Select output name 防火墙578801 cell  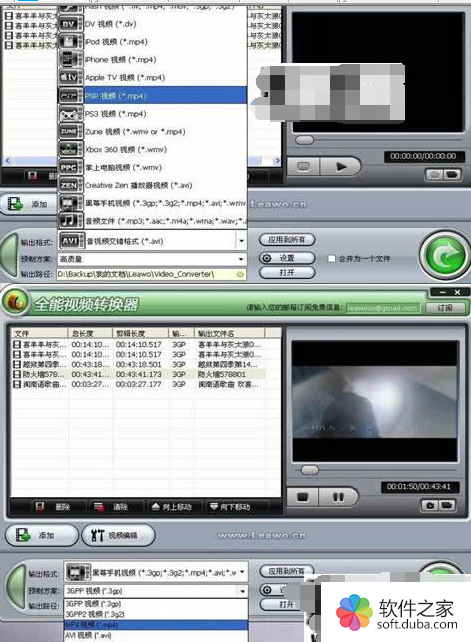(x=222, y=374)
